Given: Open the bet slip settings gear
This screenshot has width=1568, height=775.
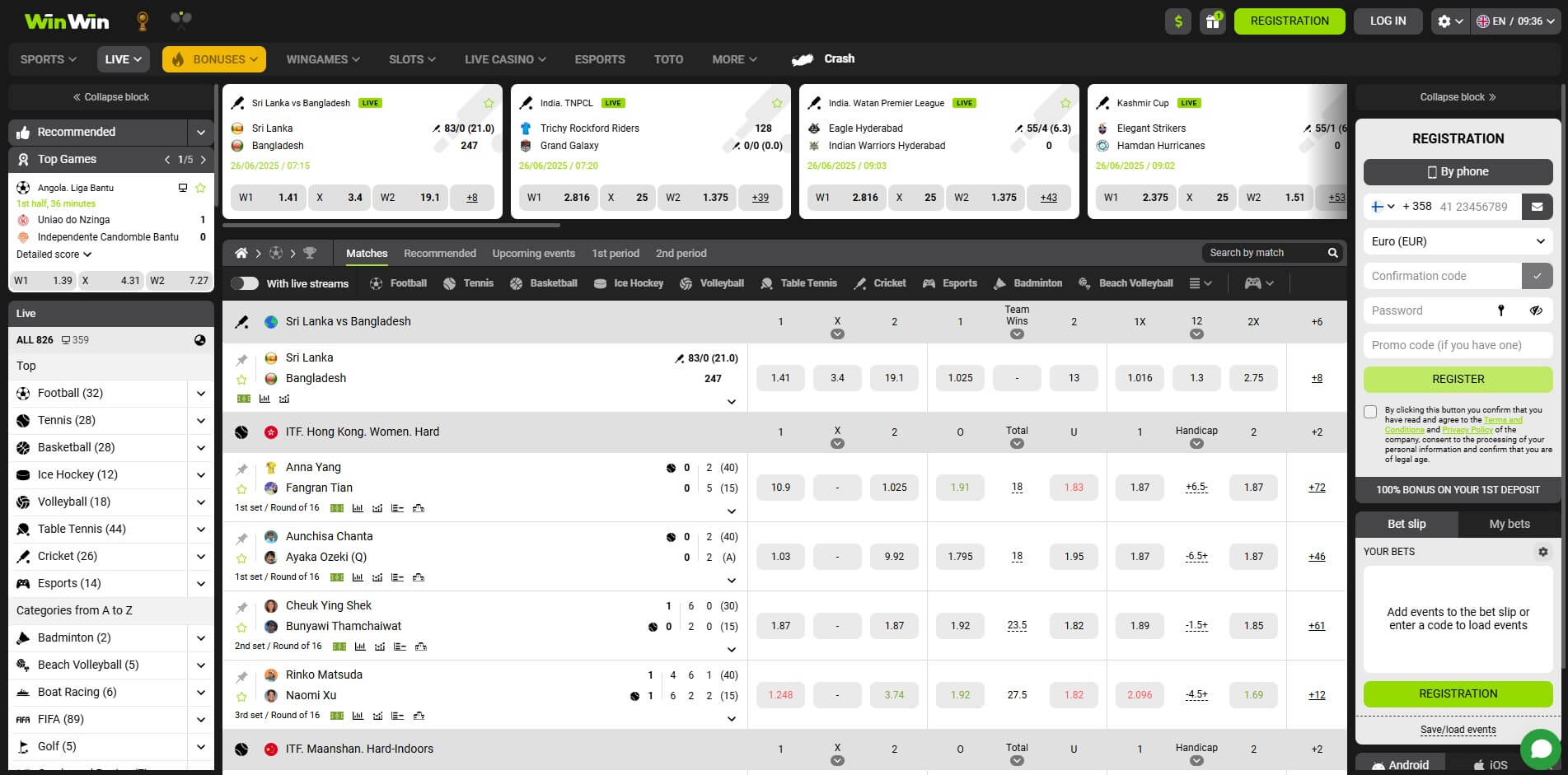Looking at the screenshot, I should 1543,552.
